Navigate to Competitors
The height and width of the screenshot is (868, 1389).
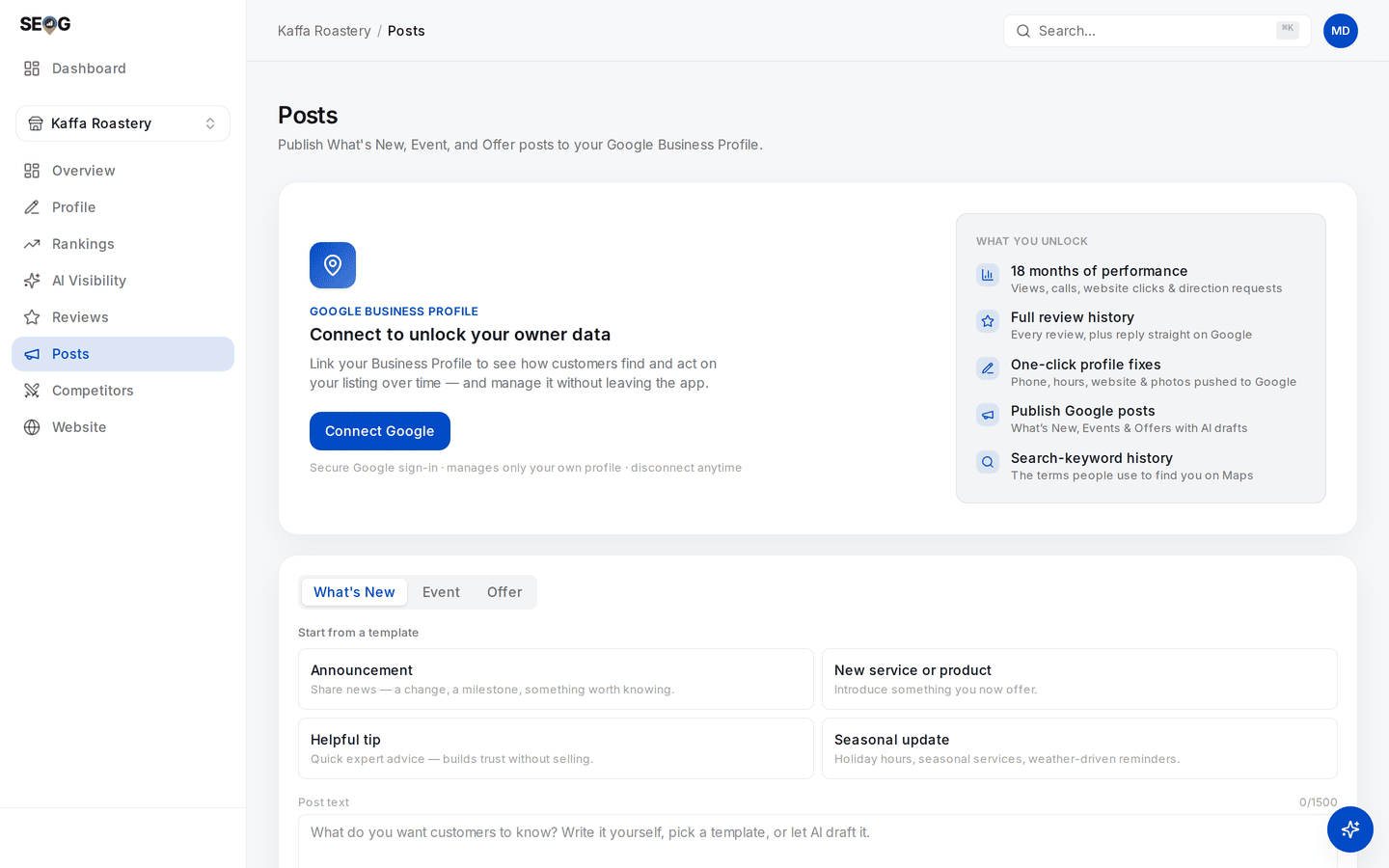[x=123, y=391]
